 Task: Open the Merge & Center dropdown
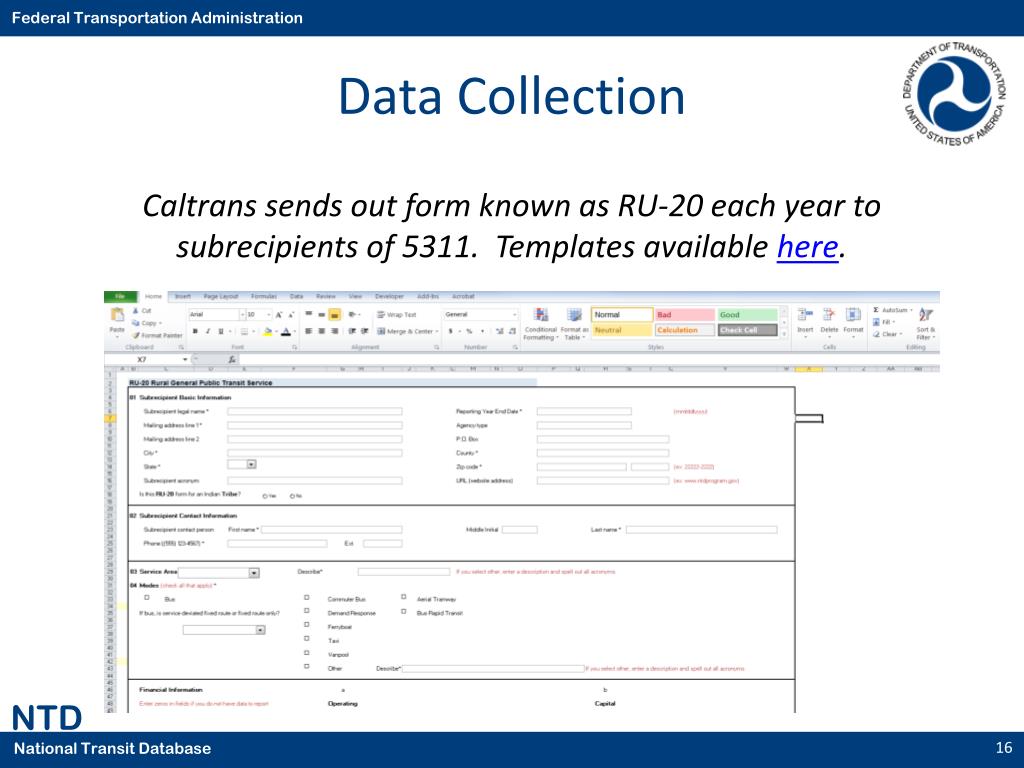(437, 331)
